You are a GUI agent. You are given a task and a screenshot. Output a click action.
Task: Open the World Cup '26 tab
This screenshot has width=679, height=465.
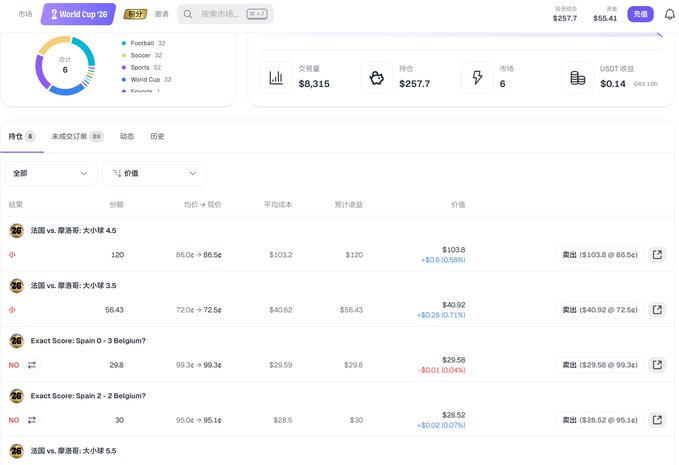click(x=78, y=14)
